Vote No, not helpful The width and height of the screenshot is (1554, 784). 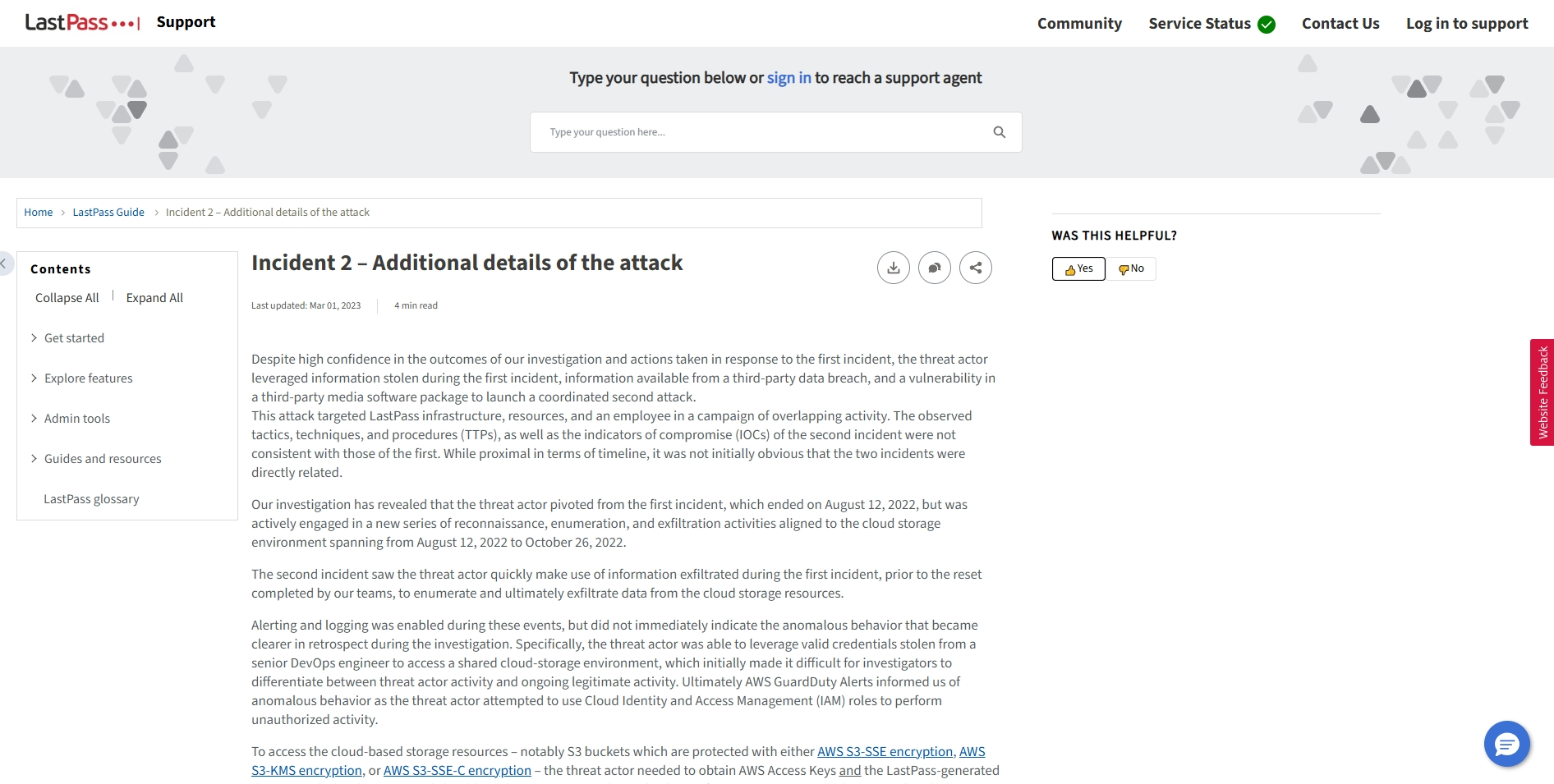1131,268
